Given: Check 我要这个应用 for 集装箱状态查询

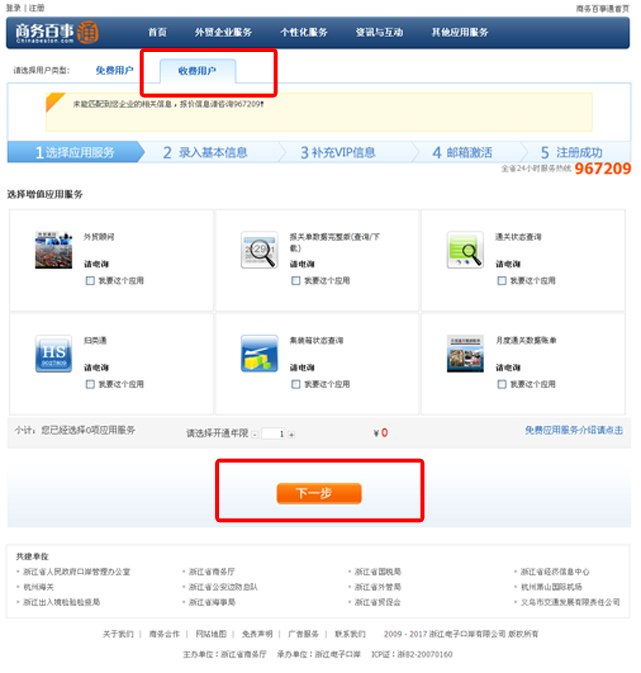Looking at the screenshot, I should (295, 384).
